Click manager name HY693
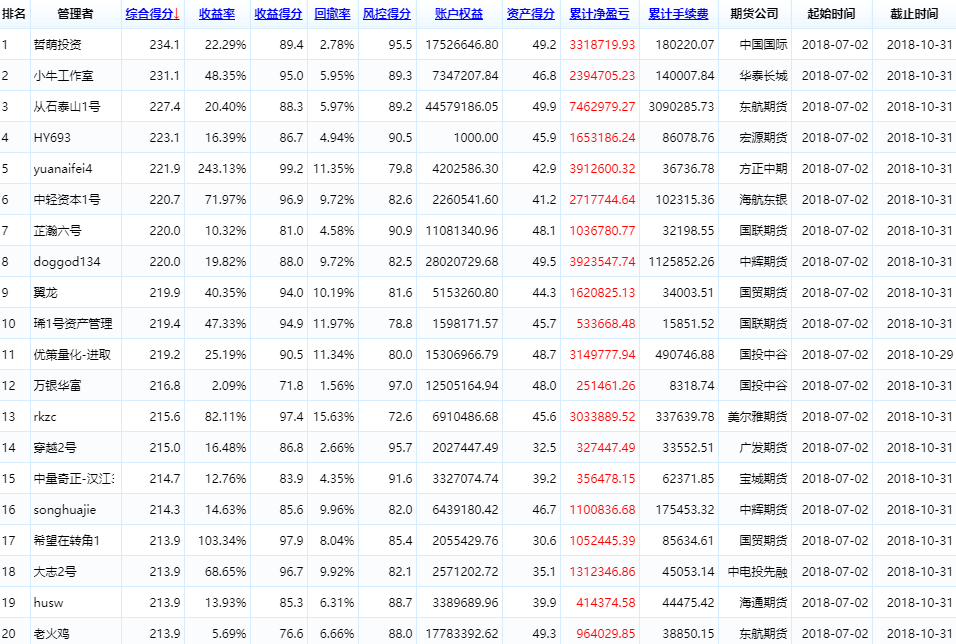This screenshot has height=644, width=956. click(x=52, y=138)
